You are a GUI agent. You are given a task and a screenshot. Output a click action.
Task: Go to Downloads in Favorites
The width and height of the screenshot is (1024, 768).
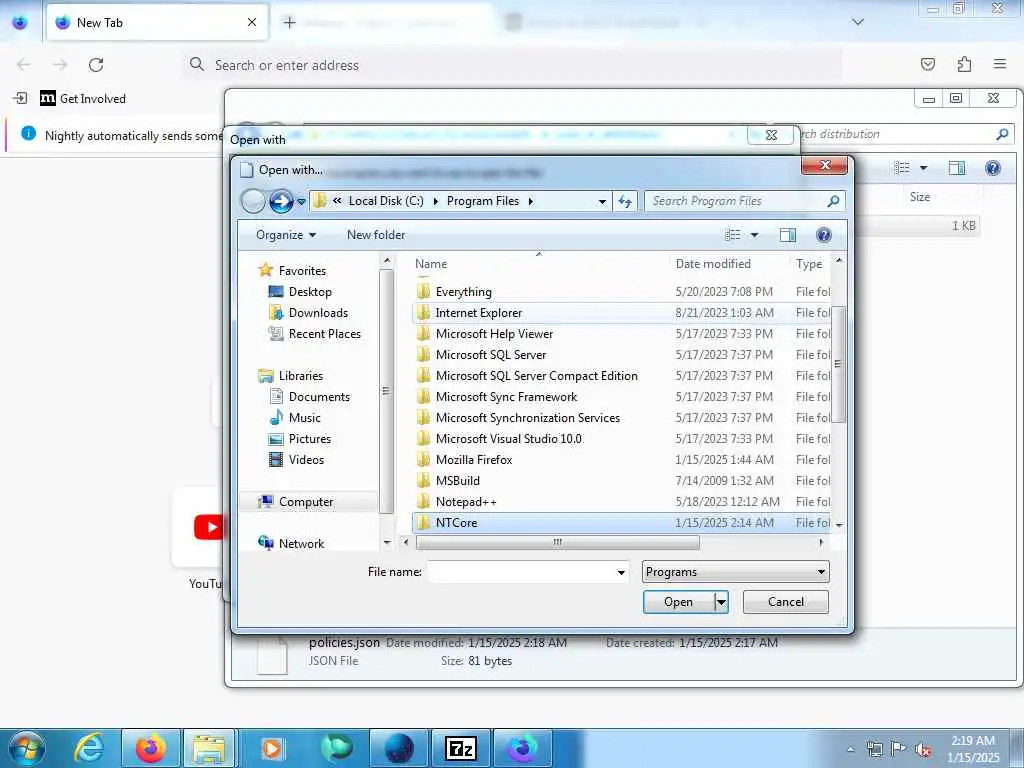[318, 313]
